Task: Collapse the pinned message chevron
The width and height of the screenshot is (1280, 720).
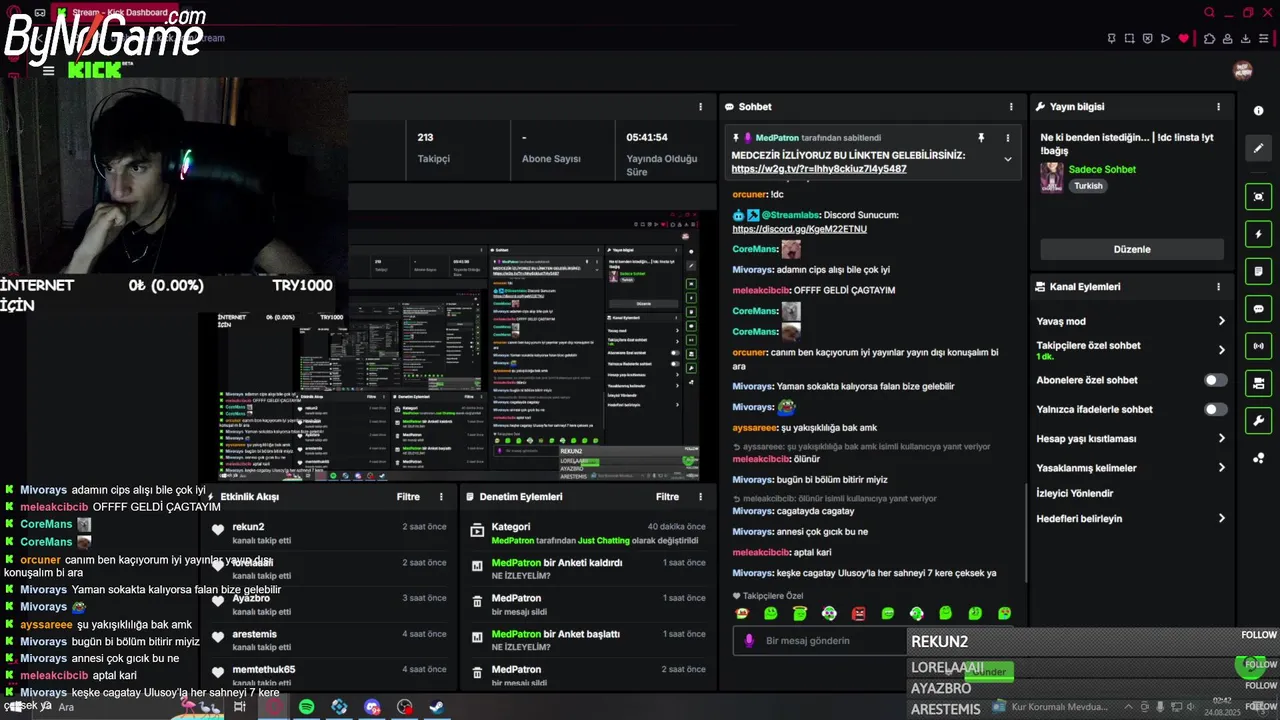Action: tap(1008, 159)
